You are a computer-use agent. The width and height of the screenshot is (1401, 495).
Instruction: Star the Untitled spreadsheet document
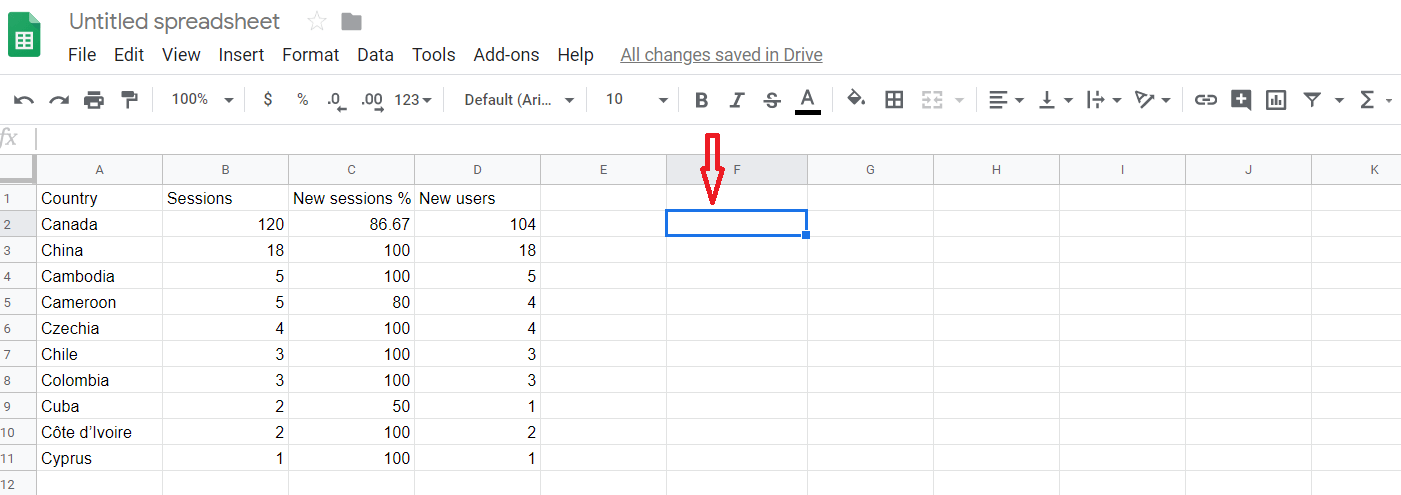pyautogui.click(x=317, y=21)
